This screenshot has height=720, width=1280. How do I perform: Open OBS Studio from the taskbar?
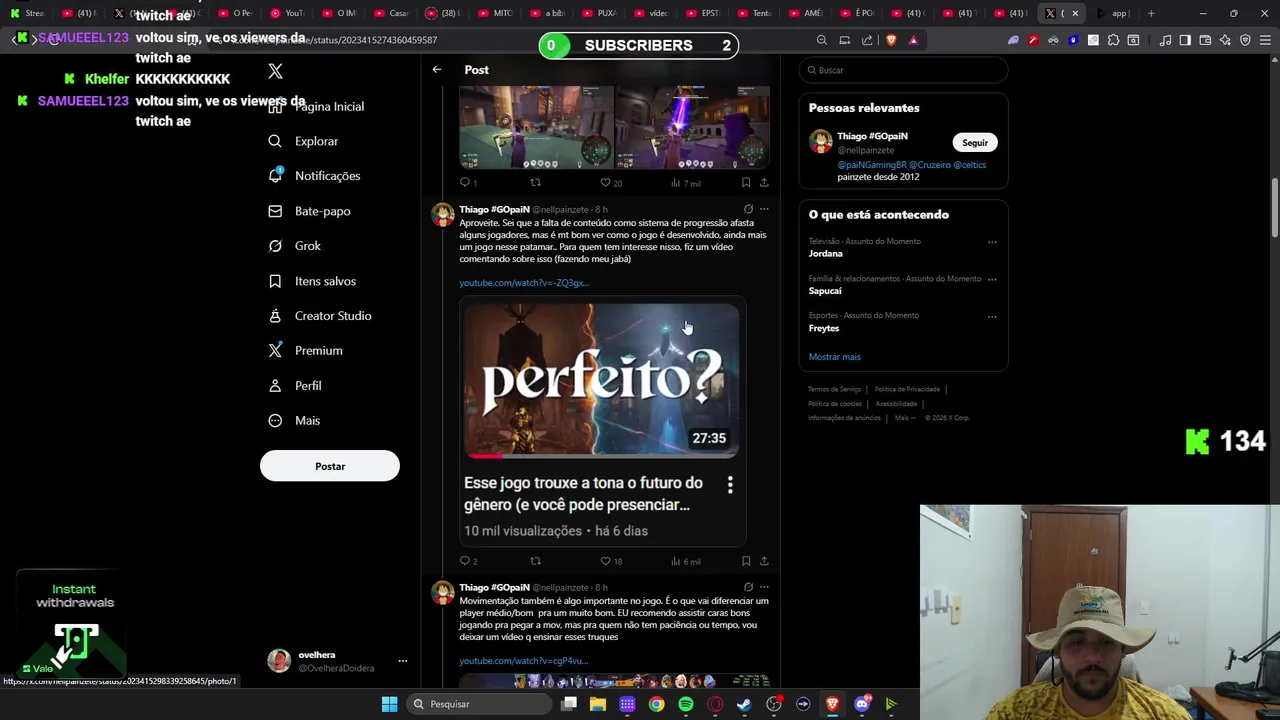click(774, 704)
